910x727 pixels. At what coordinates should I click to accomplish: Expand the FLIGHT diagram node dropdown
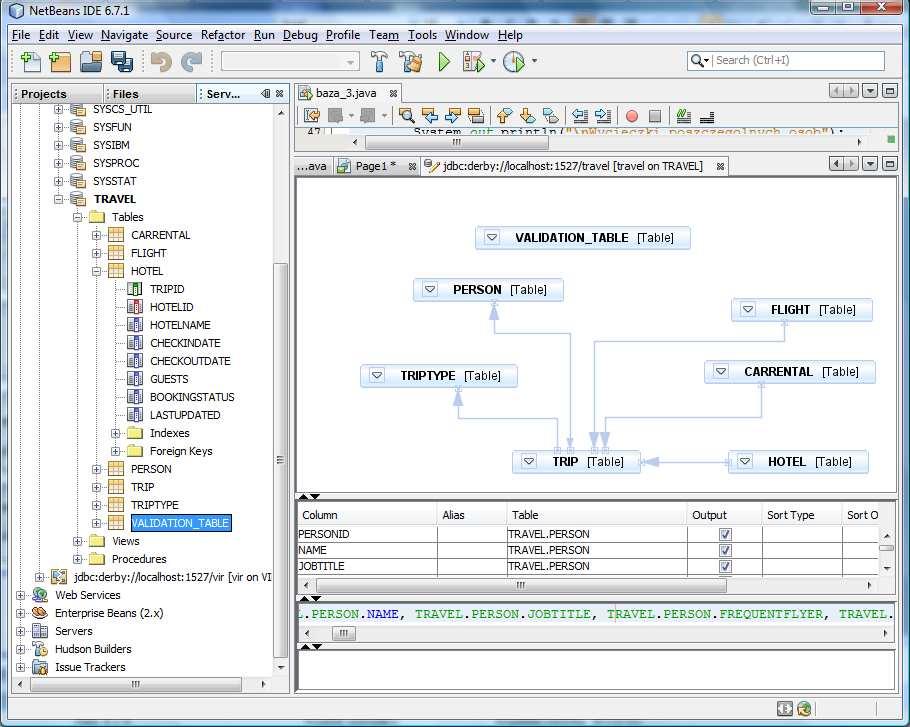tap(748, 309)
